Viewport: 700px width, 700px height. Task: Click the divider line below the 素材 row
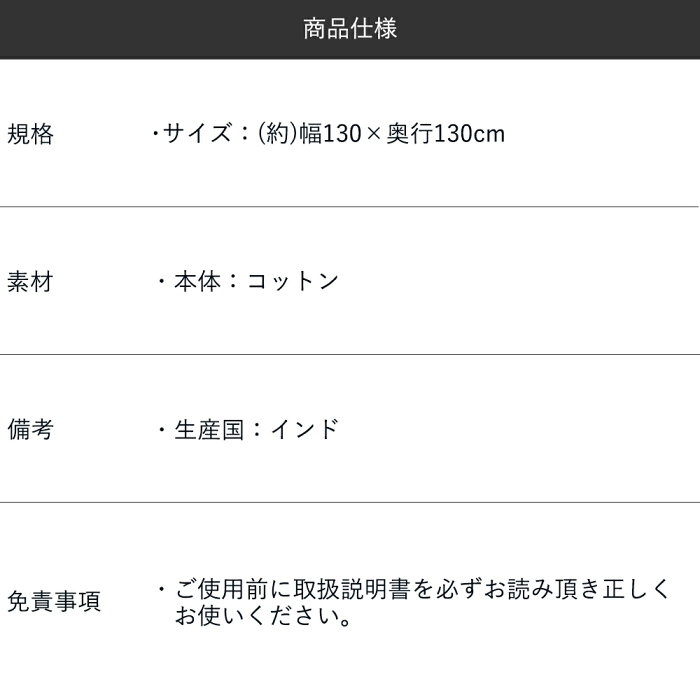350,355
